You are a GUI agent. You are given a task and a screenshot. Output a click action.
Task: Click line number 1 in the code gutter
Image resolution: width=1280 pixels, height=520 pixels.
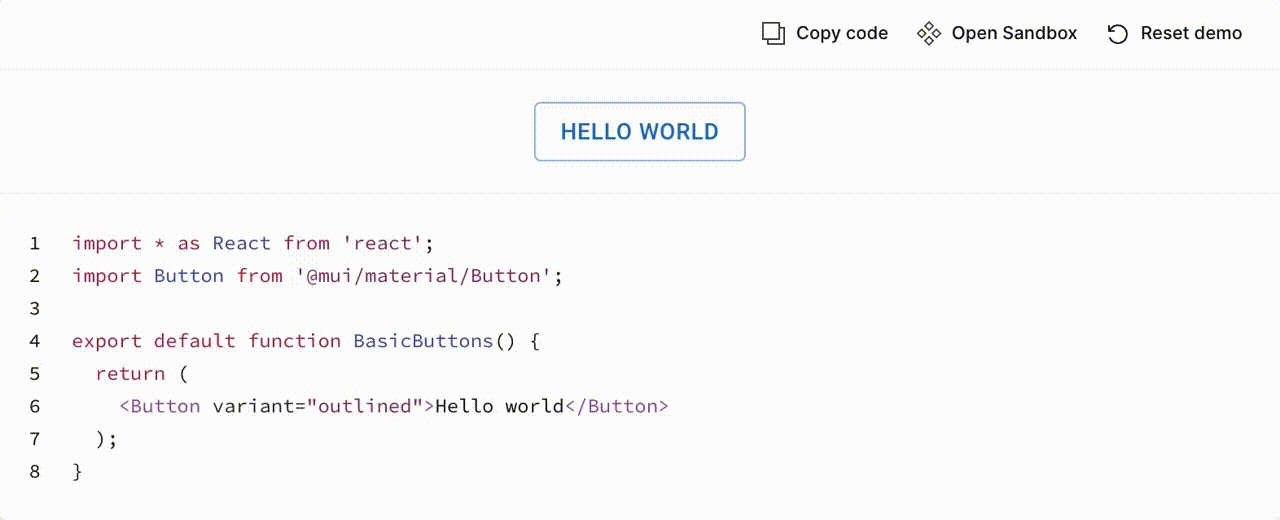tap(35, 243)
